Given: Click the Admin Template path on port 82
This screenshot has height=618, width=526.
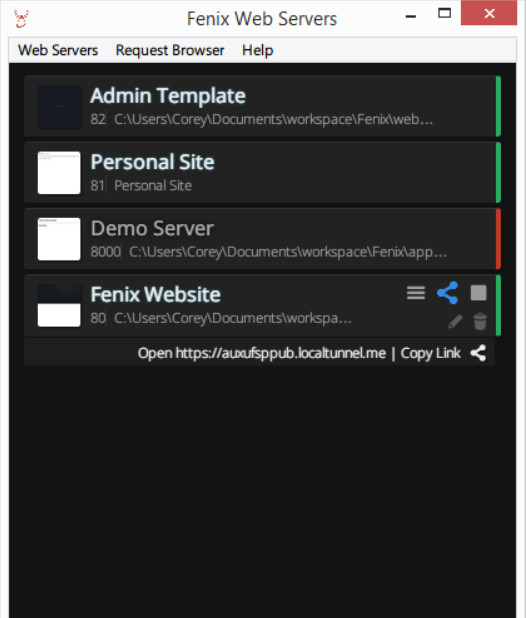Looking at the screenshot, I should [274, 119].
